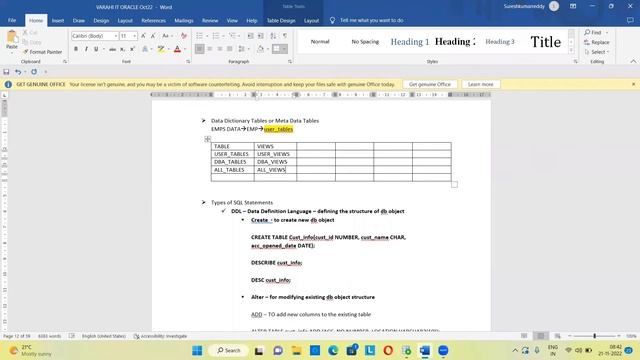
Task: Click Increase Indent icon
Action: tap(260, 36)
